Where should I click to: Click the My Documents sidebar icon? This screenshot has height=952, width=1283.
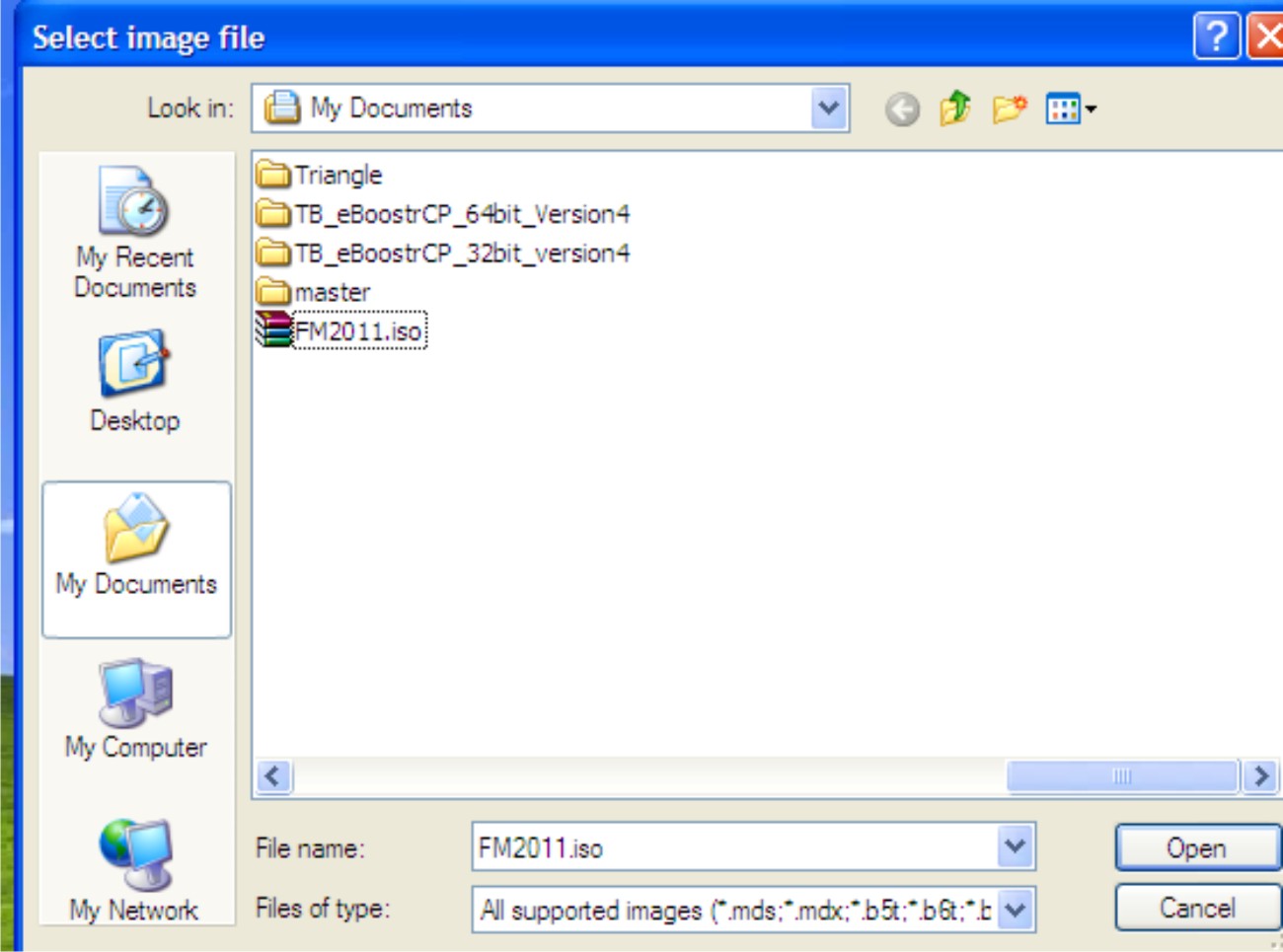click(x=135, y=548)
